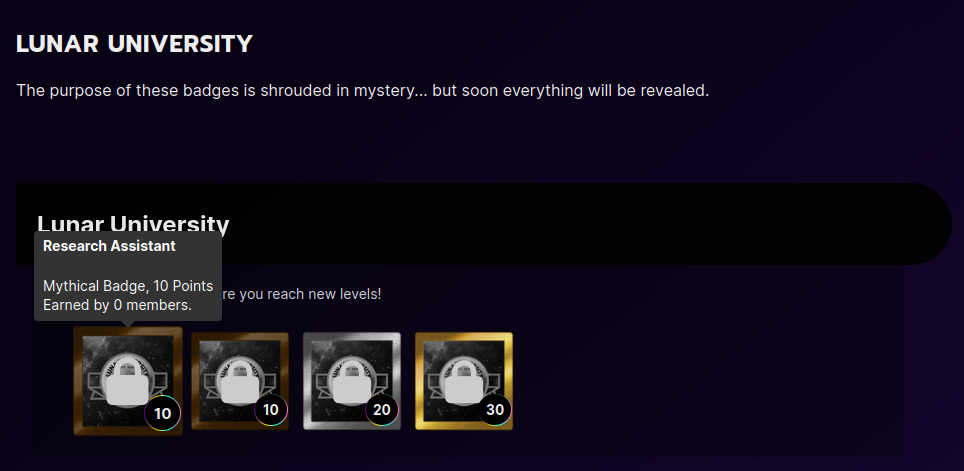Select the silver-framed locked badge
The image size is (964, 471).
click(x=352, y=381)
